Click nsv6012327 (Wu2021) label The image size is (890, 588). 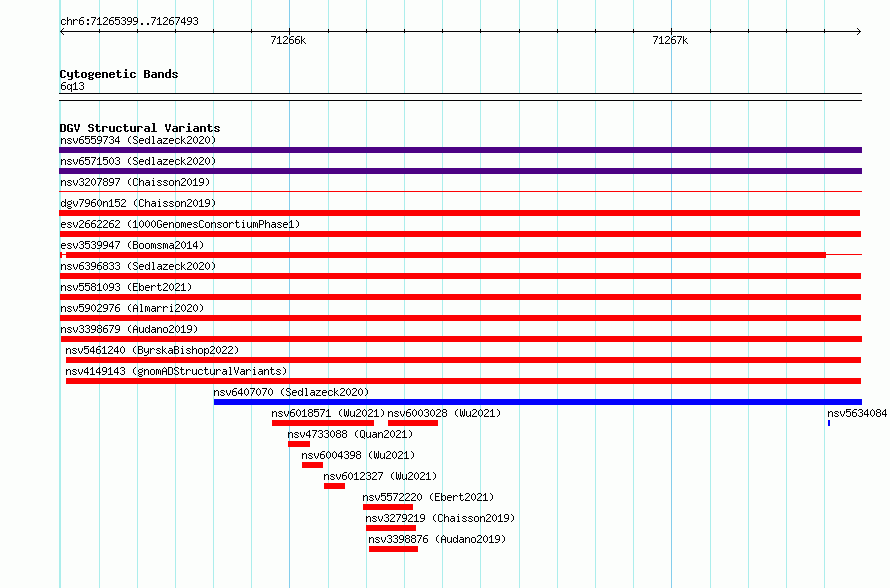tap(380, 476)
